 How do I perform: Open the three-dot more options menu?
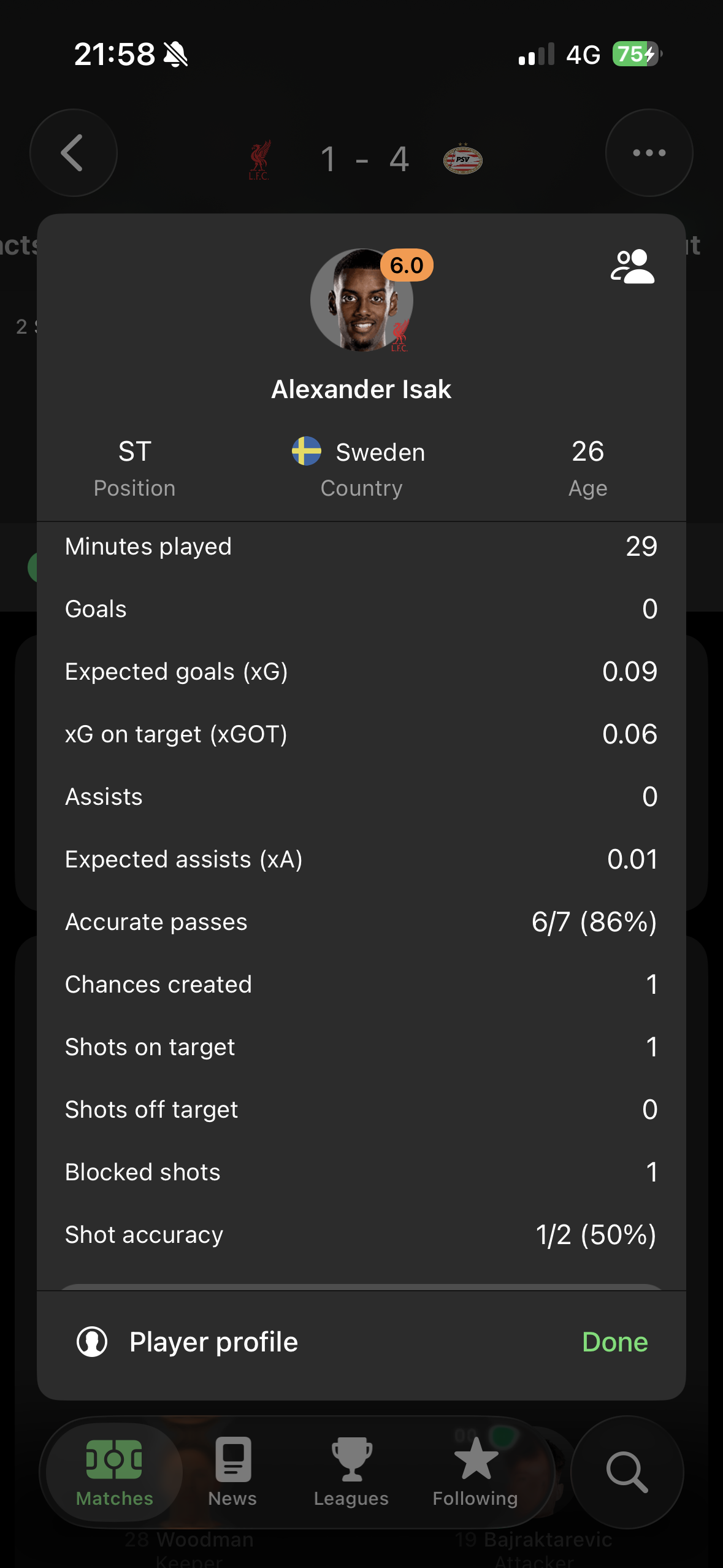coord(649,153)
